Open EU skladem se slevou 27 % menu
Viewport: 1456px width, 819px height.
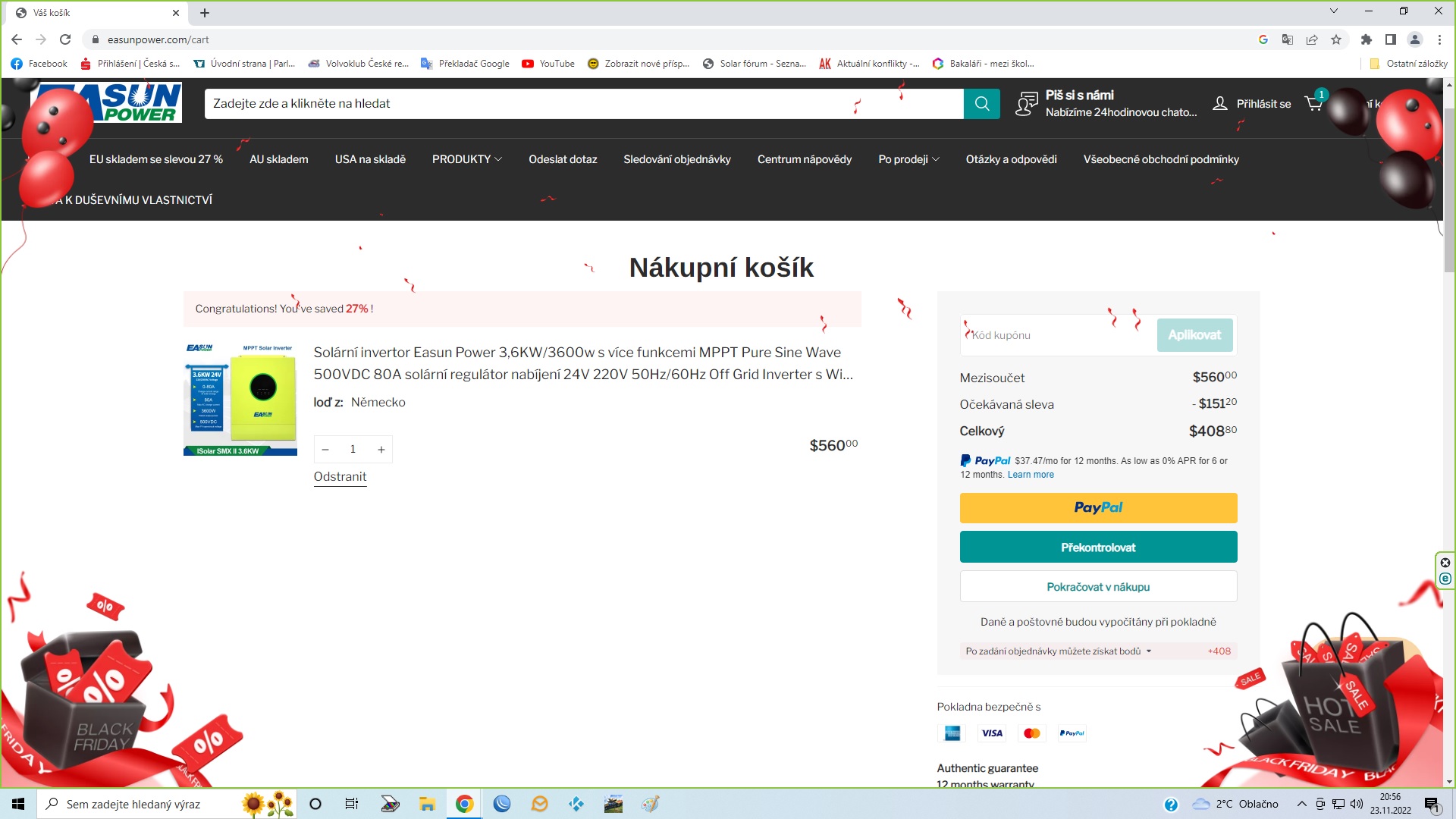155,159
